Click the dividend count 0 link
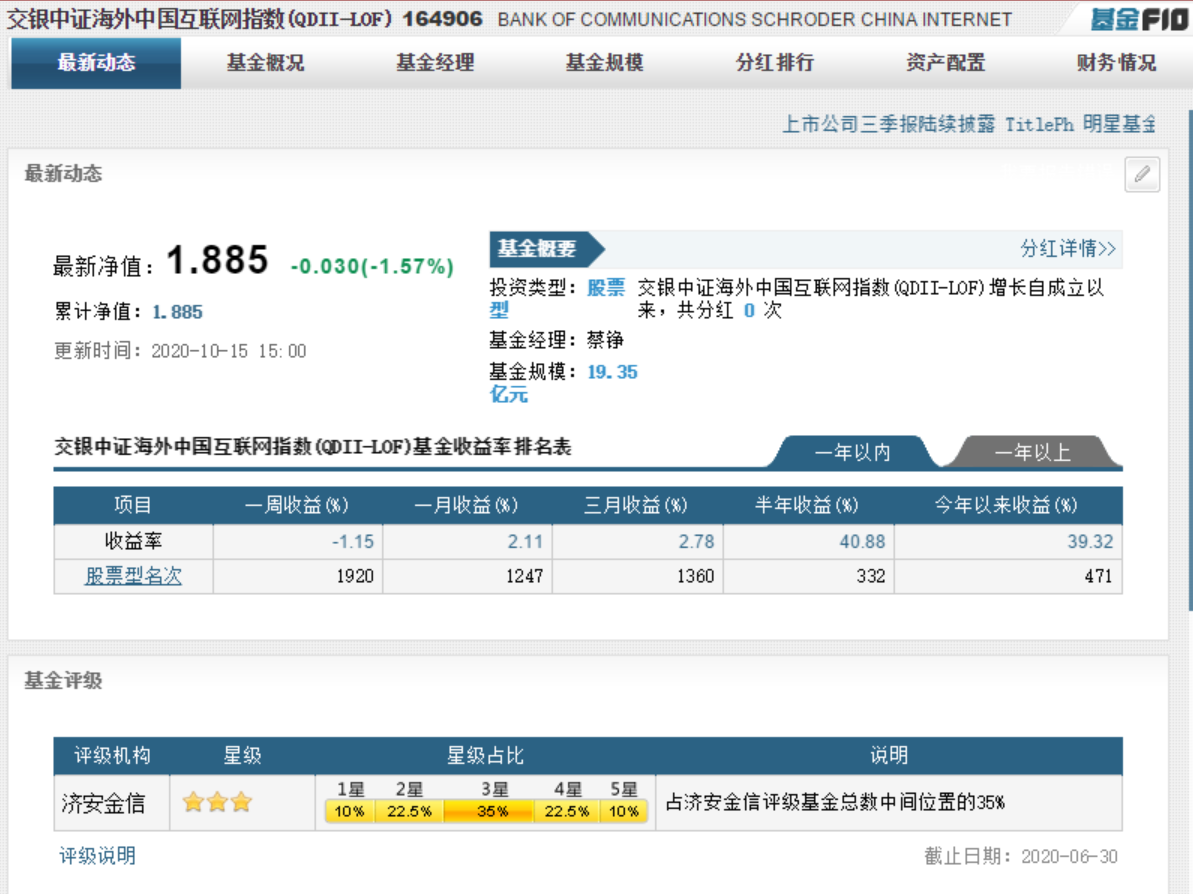The image size is (1193, 894). [749, 310]
